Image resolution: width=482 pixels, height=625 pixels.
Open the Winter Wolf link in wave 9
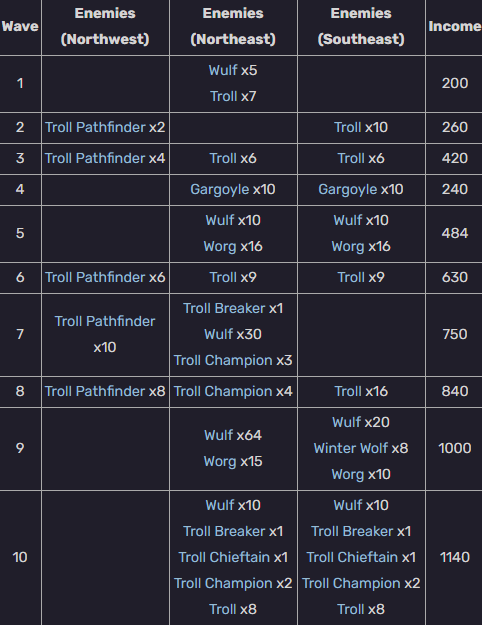pyautogui.click(x=350, y=449)
